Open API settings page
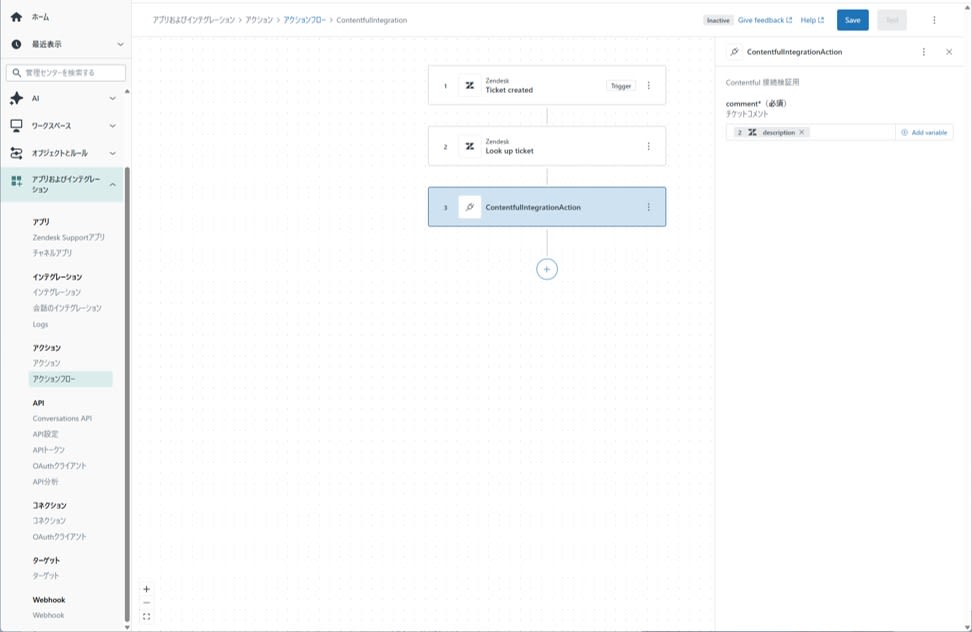The image size is (972, 632). (45, 434)
